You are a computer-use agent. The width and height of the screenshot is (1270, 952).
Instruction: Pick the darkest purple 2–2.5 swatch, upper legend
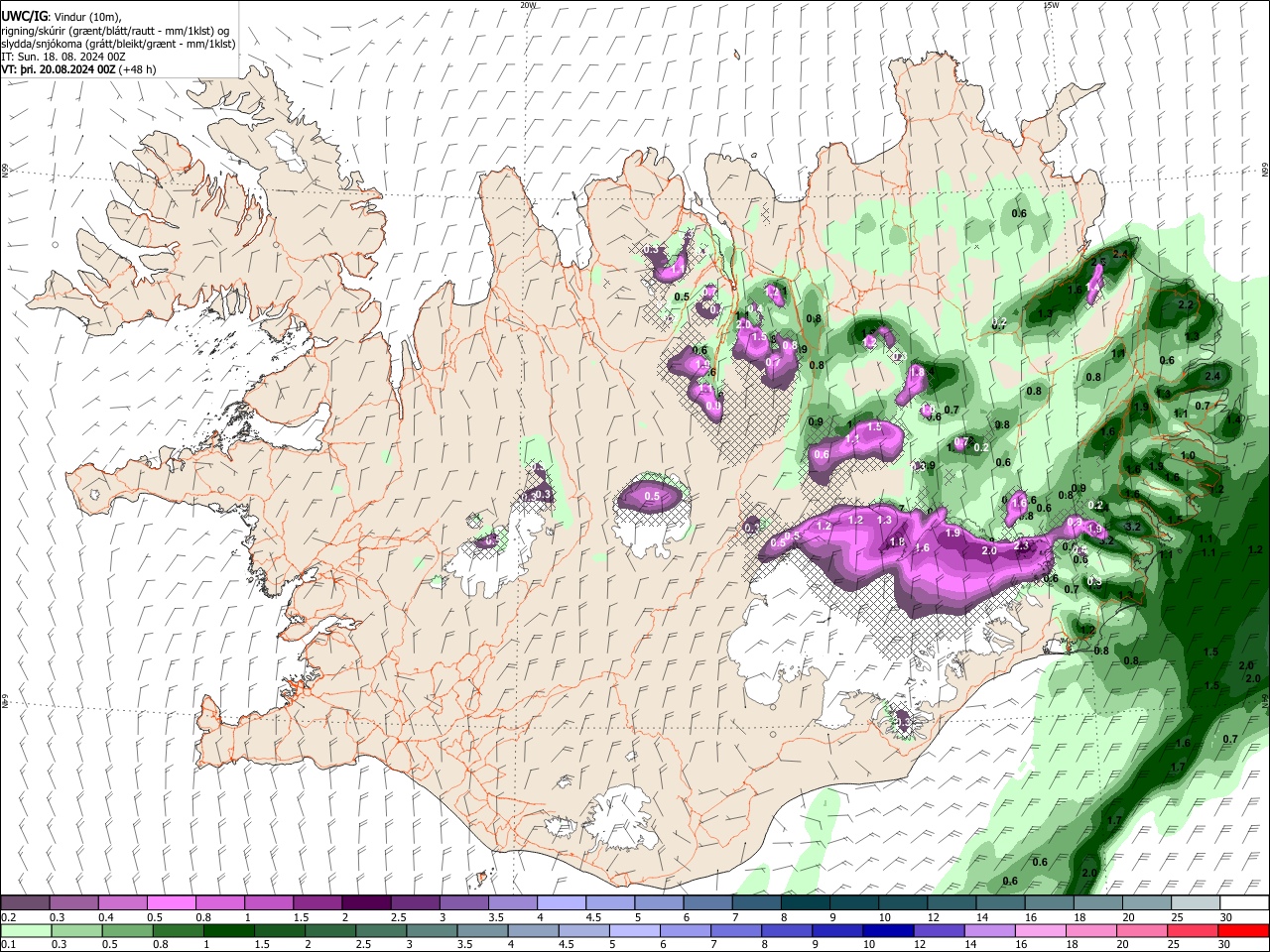[x=365, y=902]
